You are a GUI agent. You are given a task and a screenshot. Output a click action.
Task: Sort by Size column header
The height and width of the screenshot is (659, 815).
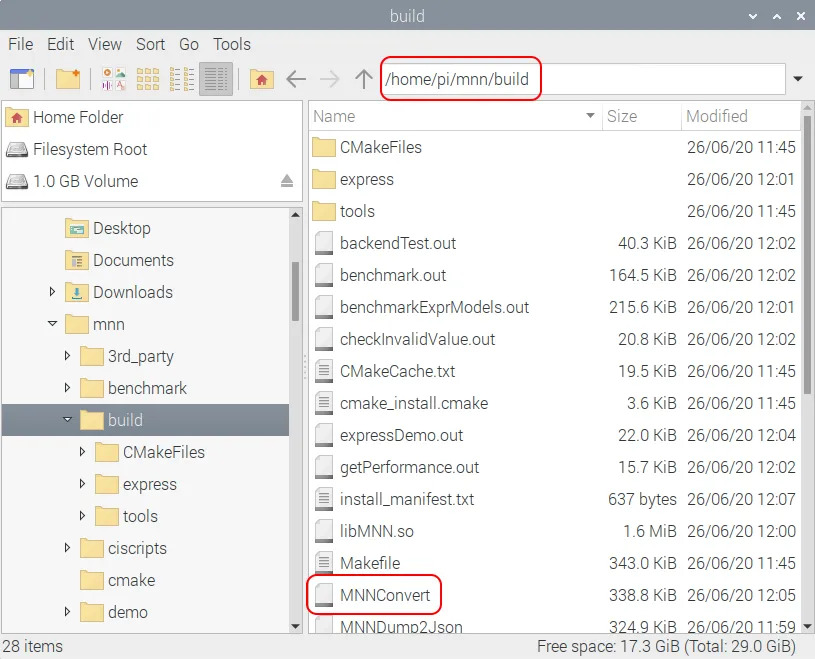[641, 116]
